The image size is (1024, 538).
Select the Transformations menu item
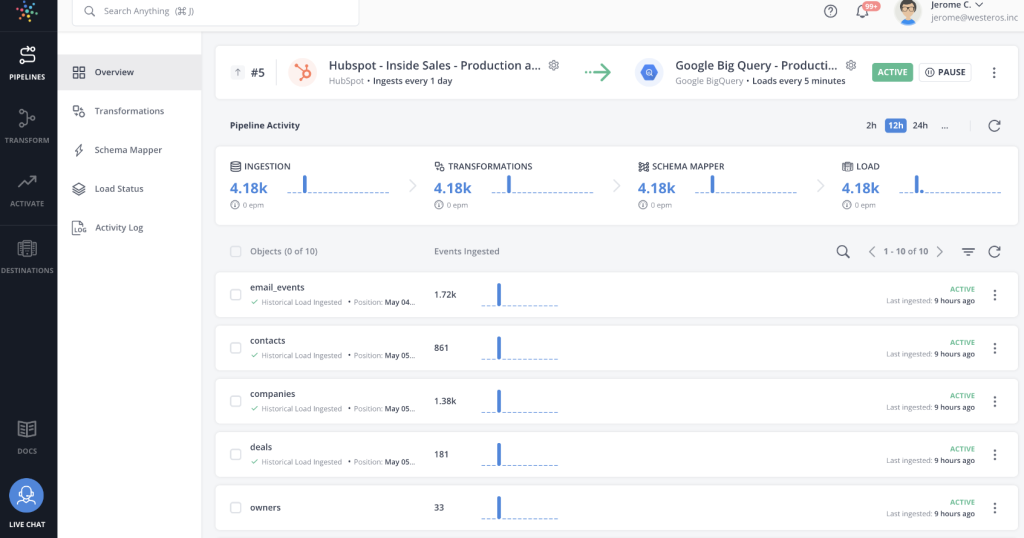tap(129, 111)
